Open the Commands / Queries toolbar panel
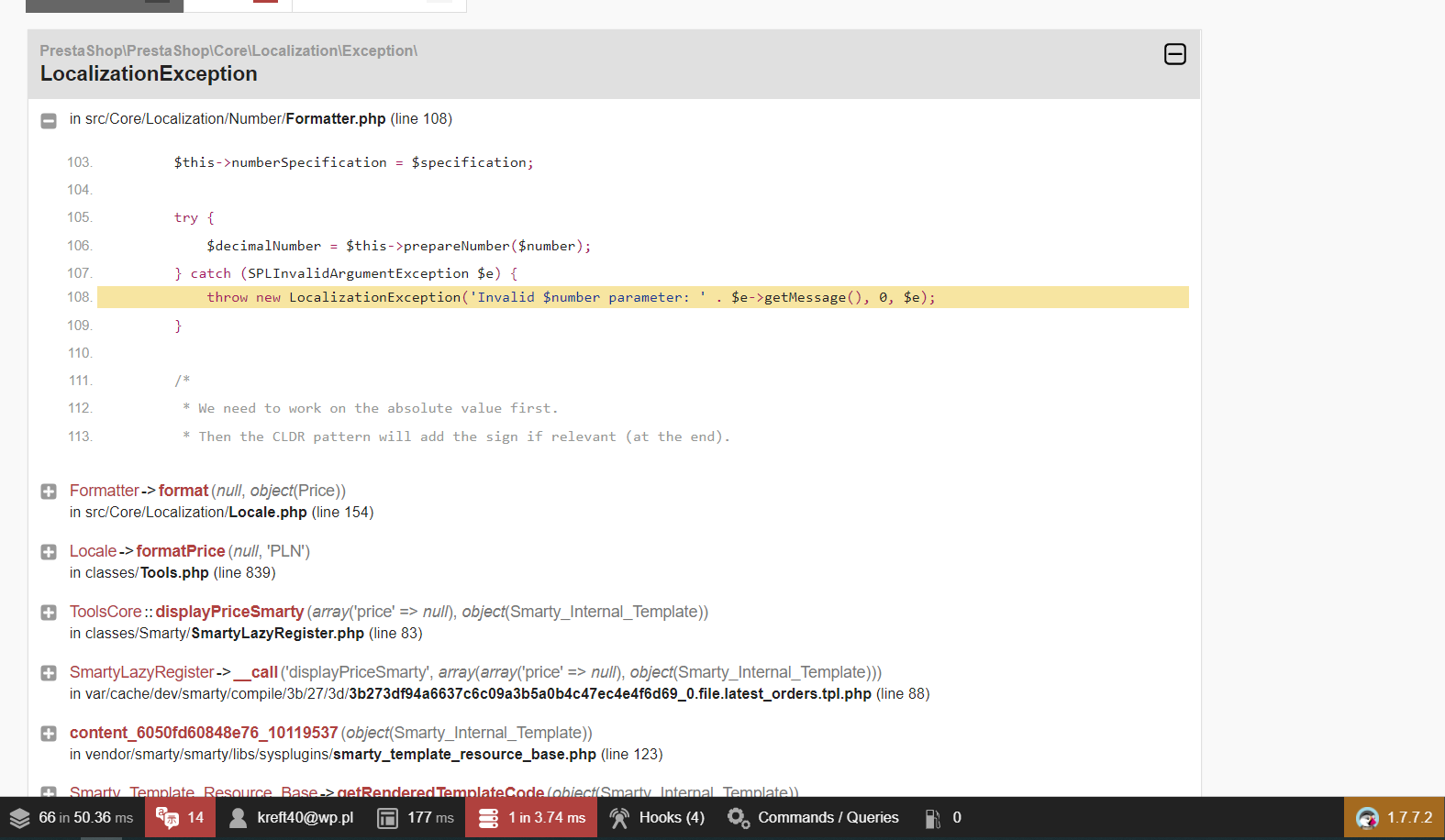 813,817
